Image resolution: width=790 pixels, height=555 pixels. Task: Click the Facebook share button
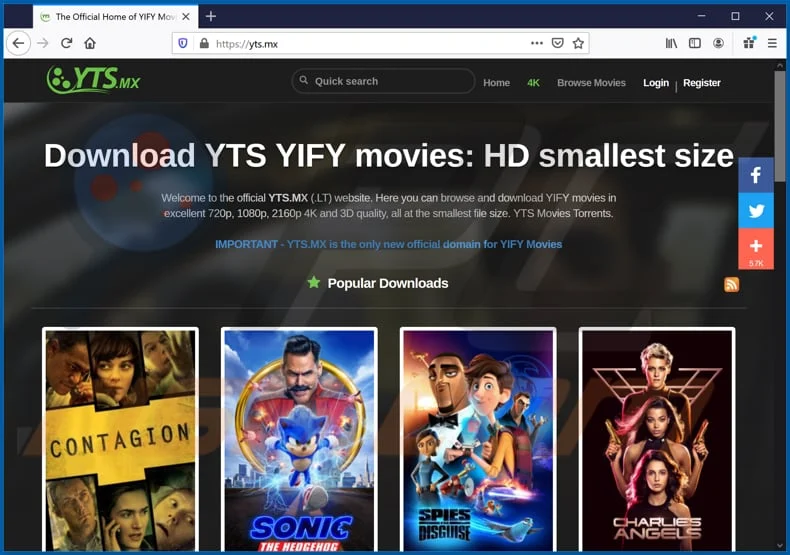pyautogui.click(x=755, y=175)
